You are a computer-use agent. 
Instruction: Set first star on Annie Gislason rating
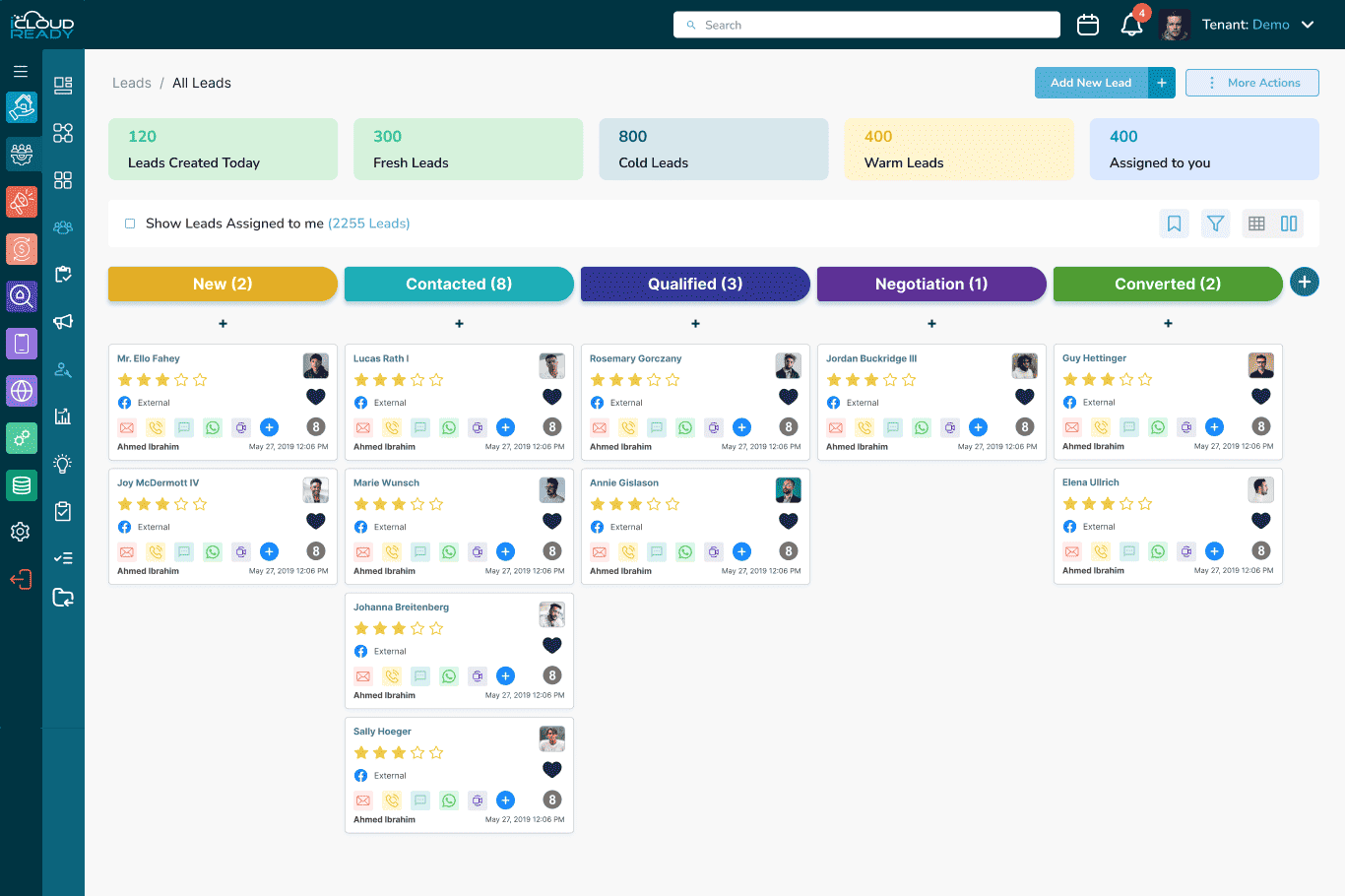click(598, 504)
